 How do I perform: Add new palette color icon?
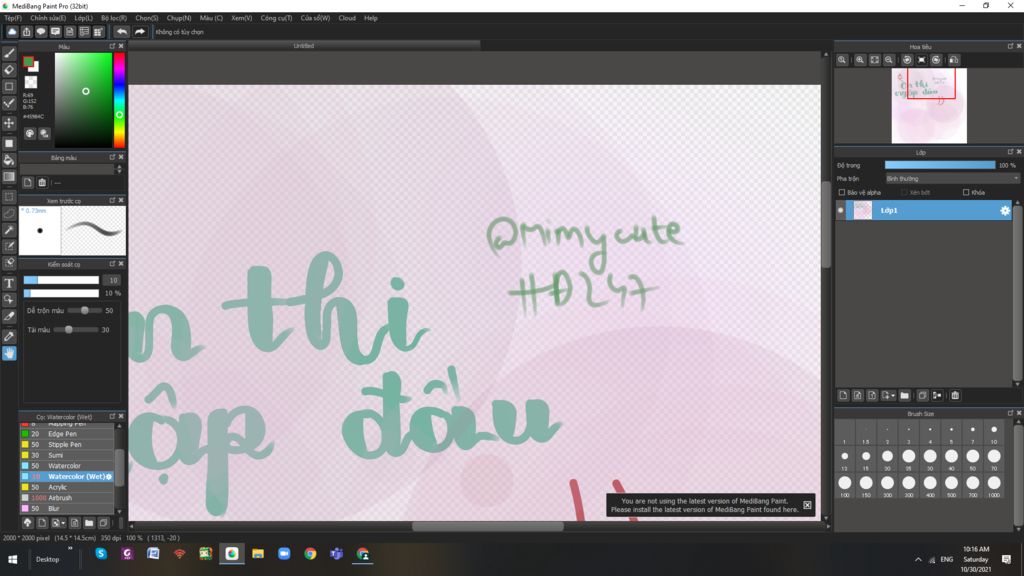[28, 183]
